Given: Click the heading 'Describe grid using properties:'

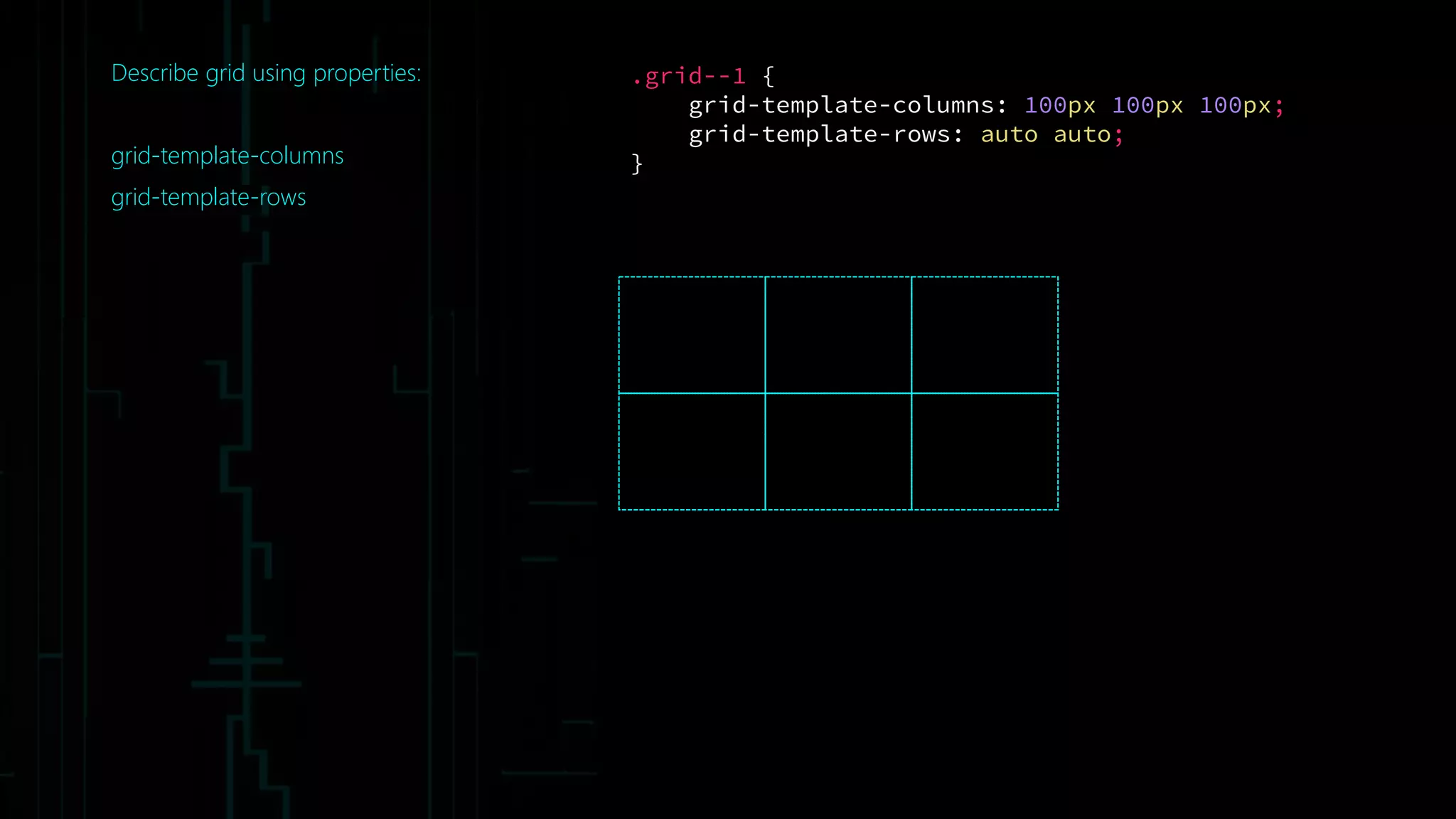Looking at the screenshot, I should (266, 73).
